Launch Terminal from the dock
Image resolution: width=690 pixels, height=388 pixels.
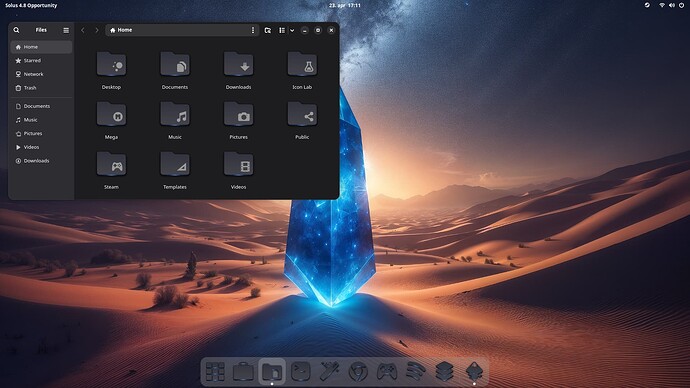coord(301,372)
